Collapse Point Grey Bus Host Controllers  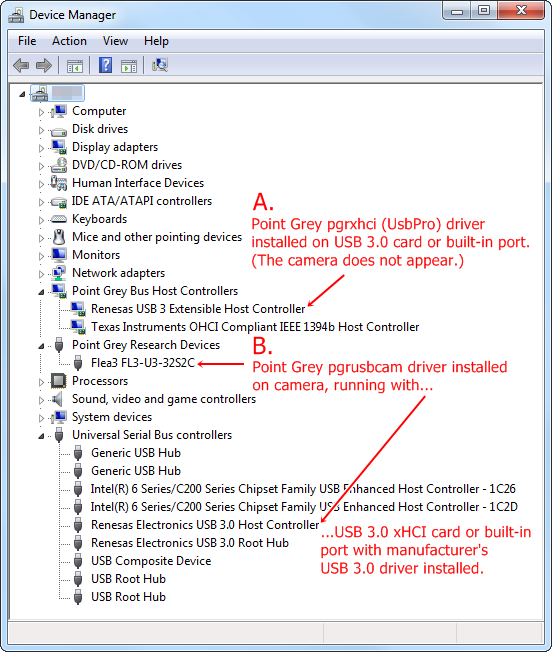click(41, 292)
